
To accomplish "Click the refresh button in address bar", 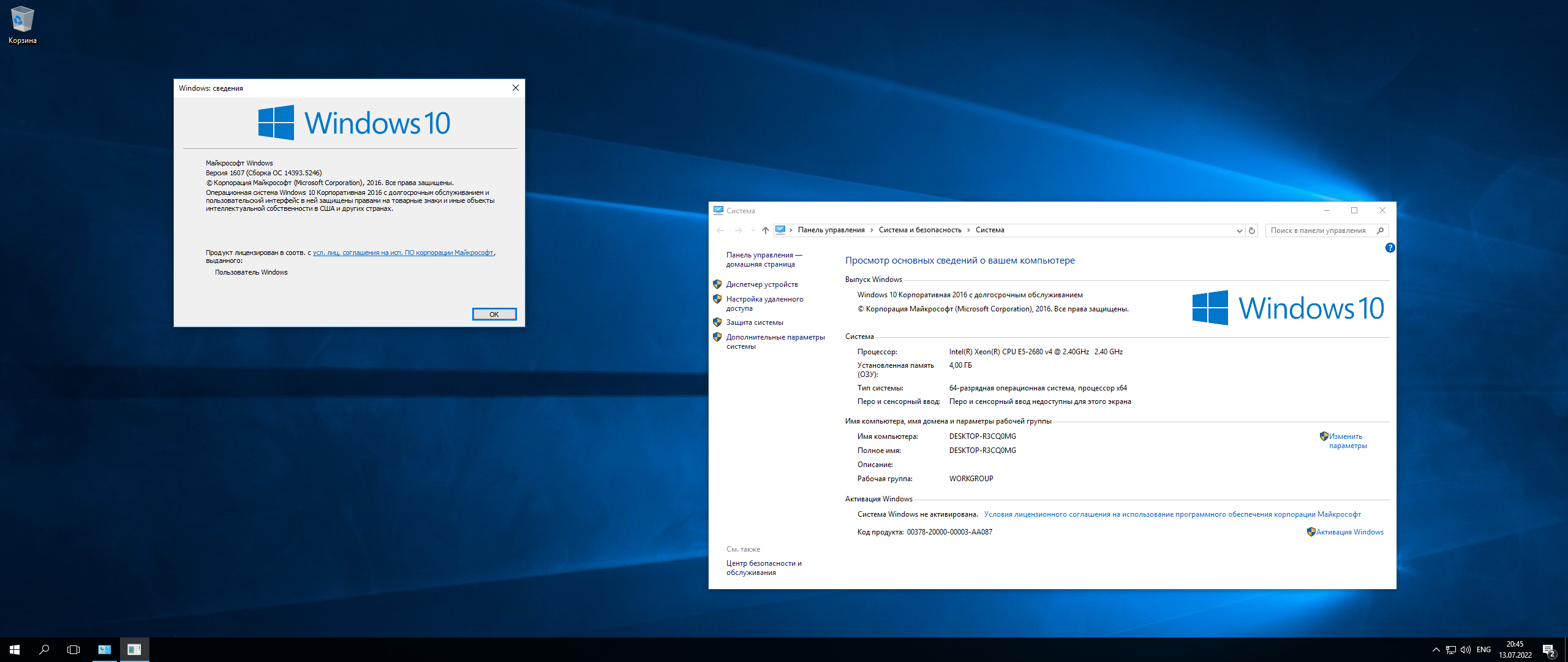I will 1252,230.
